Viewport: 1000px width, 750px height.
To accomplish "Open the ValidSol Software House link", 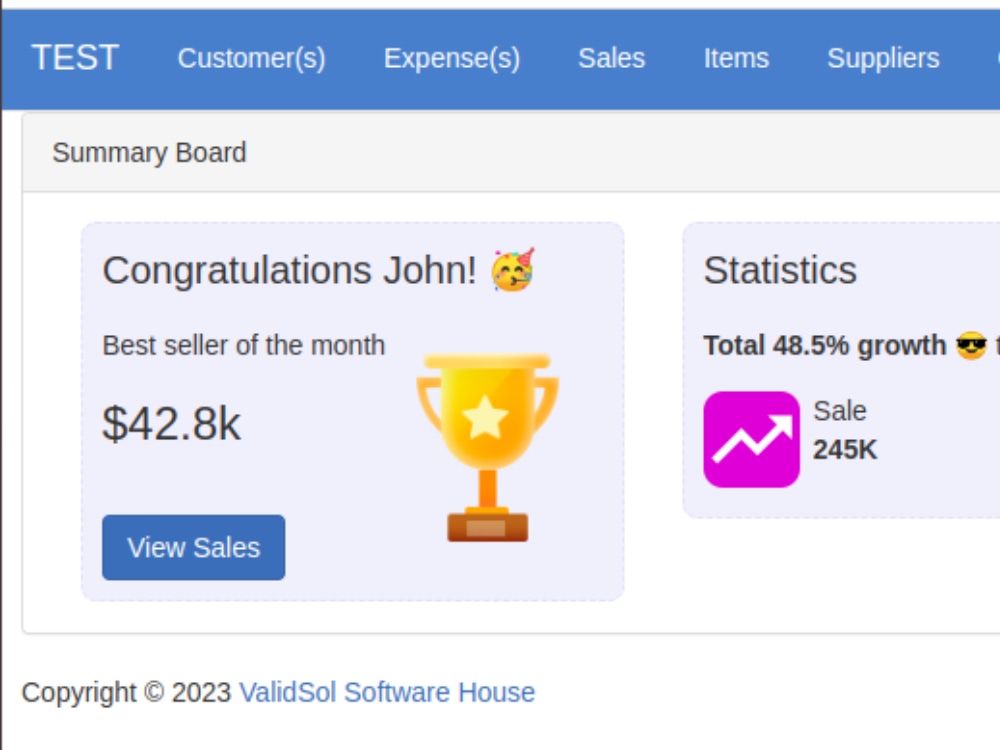I will [387, 692].
